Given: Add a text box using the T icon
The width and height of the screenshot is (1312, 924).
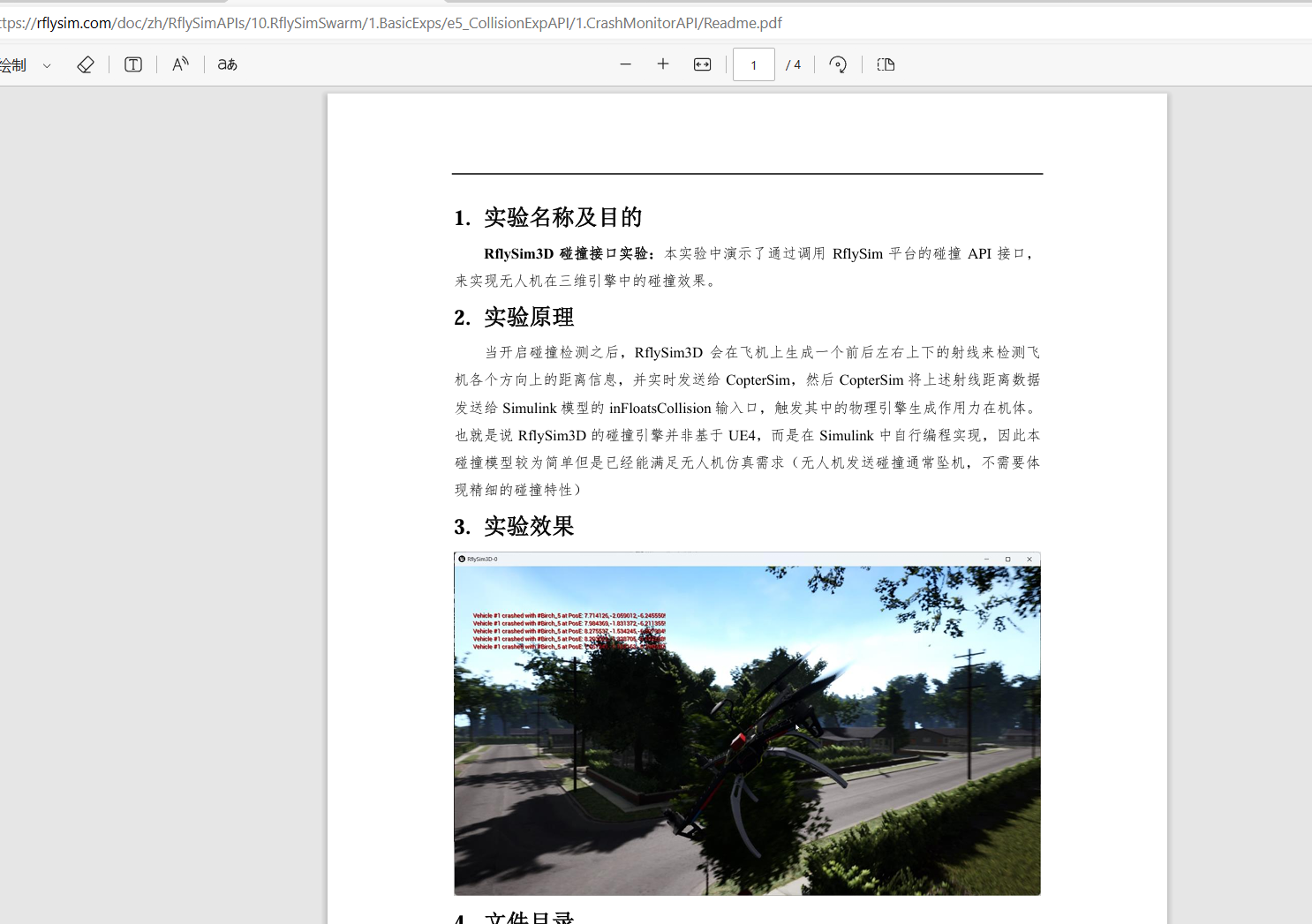Looking at the screenshot, I should click(x=133, y=64).
